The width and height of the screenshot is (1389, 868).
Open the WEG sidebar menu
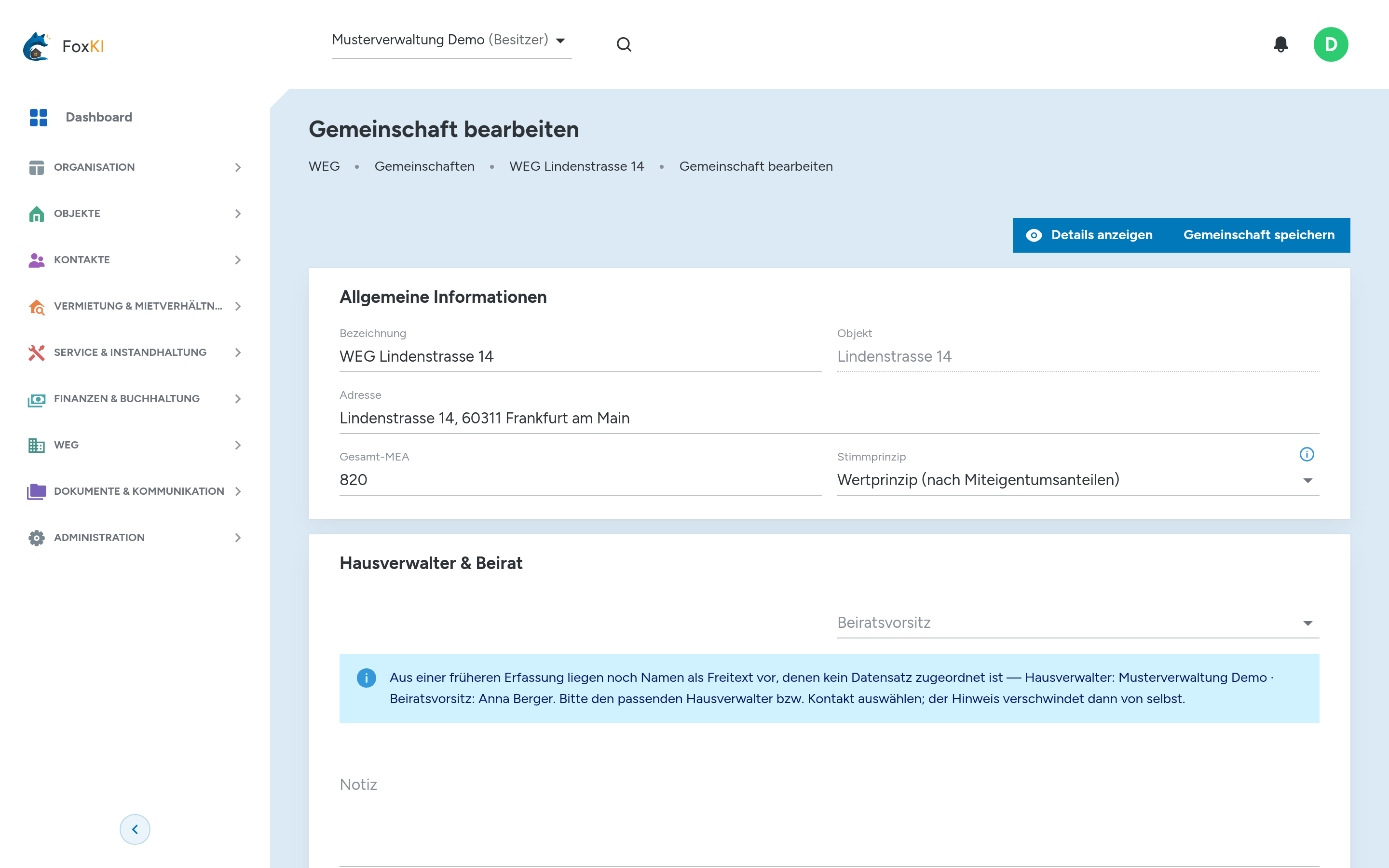click(135, 445)
